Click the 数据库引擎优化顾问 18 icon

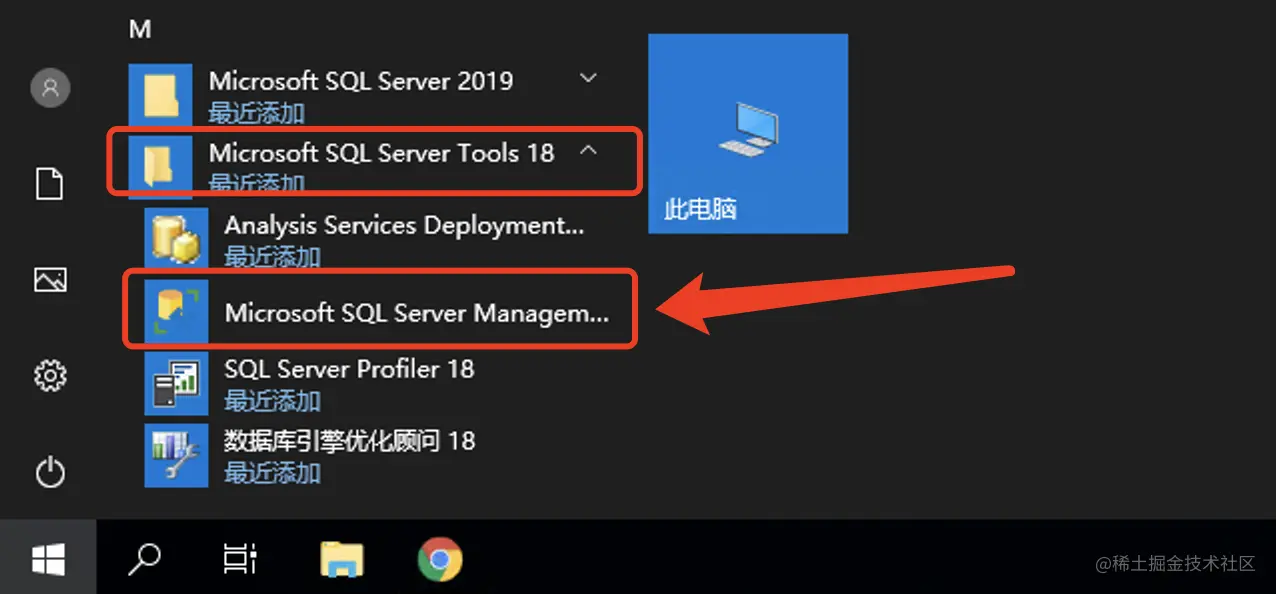point(176,454)
